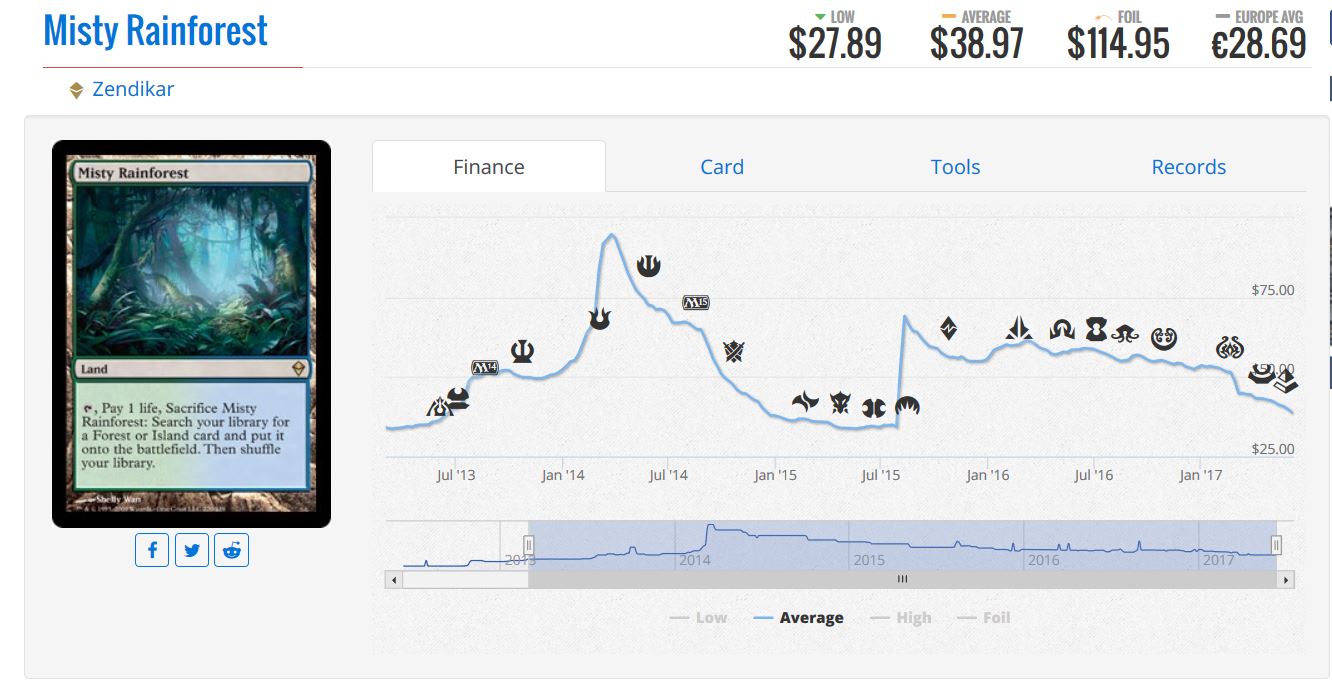Click the tentacled Eldritch Moon set marker
This screenshot has width=1332, height=695.
point(1126,331)
